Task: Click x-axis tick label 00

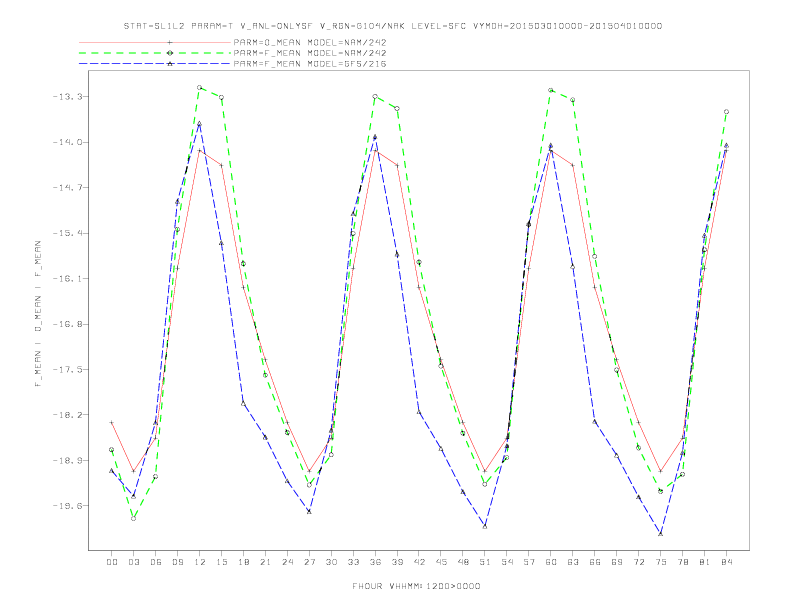Action: 112,562
